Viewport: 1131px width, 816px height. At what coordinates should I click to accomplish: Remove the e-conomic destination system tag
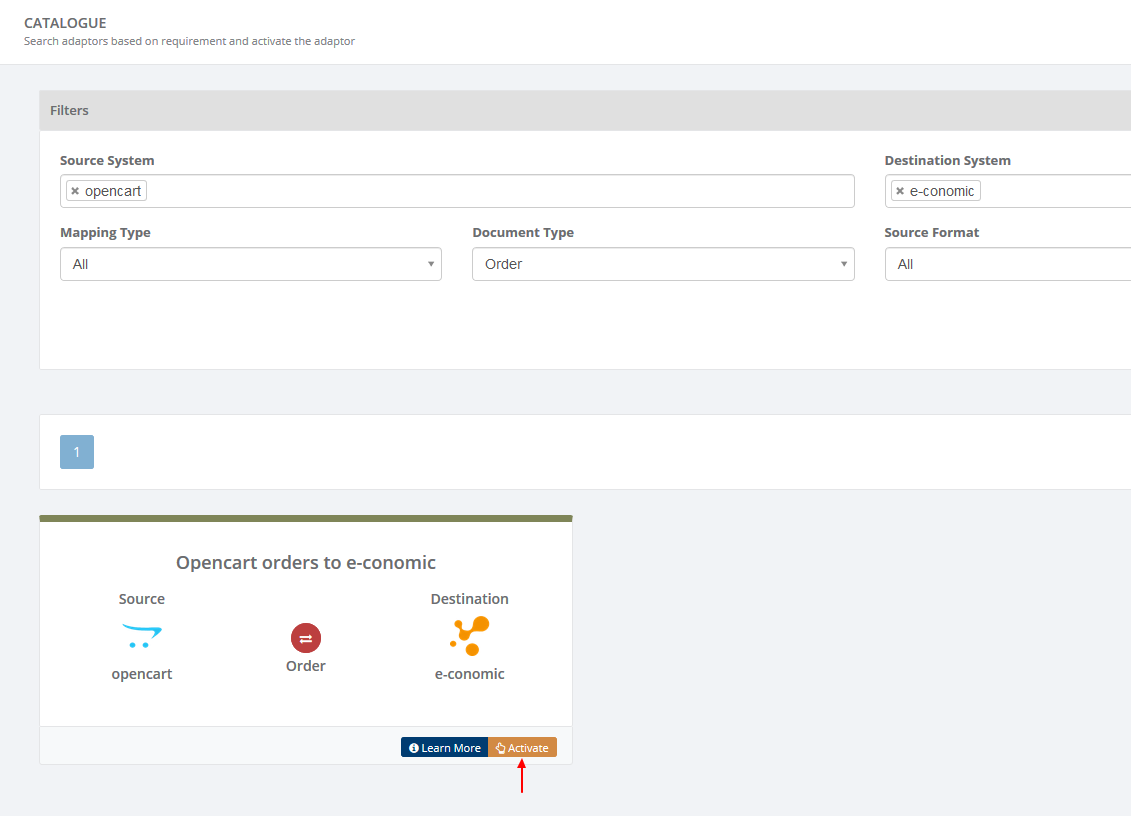[900, 191]
